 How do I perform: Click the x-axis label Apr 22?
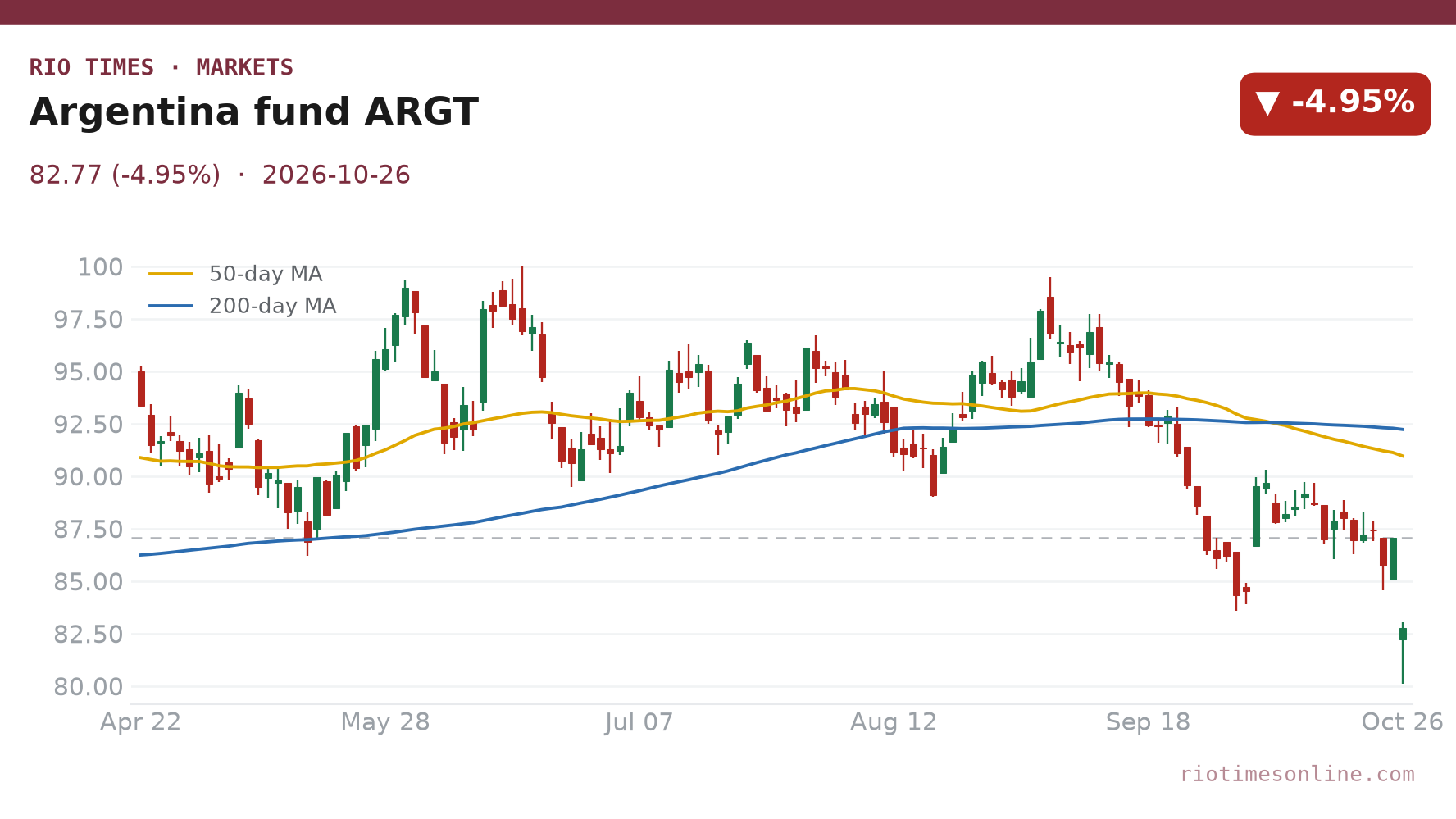[141, 722]
